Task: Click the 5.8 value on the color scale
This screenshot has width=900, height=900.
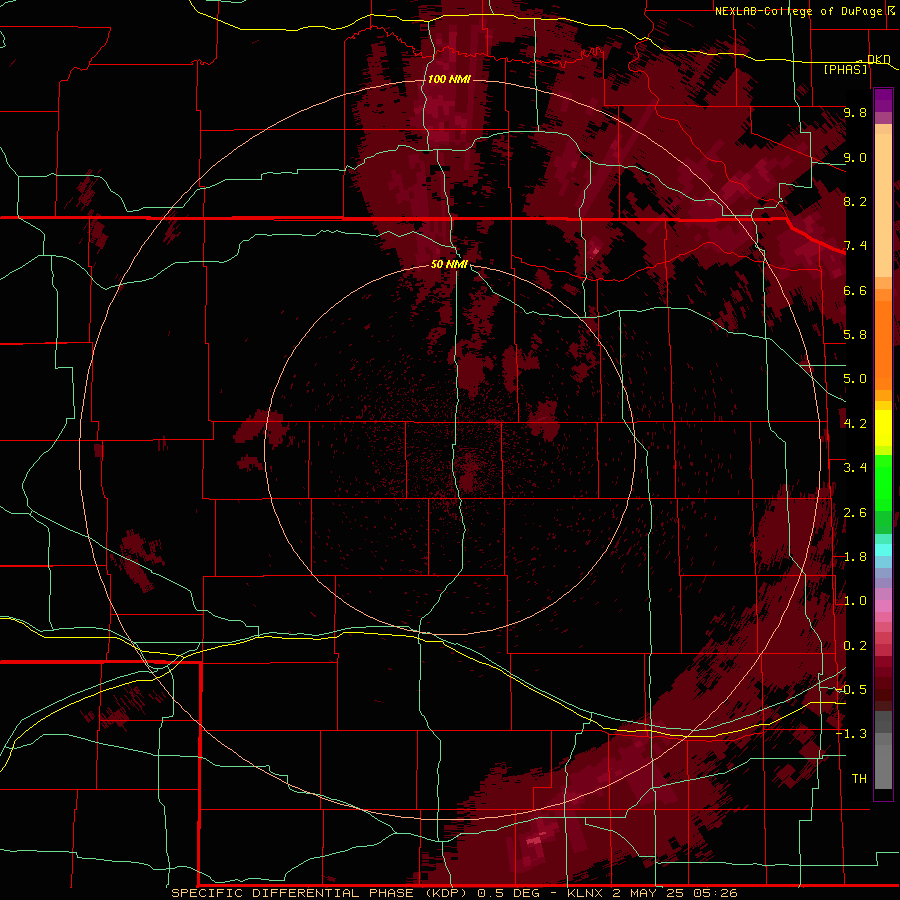Action: (855, 335)
